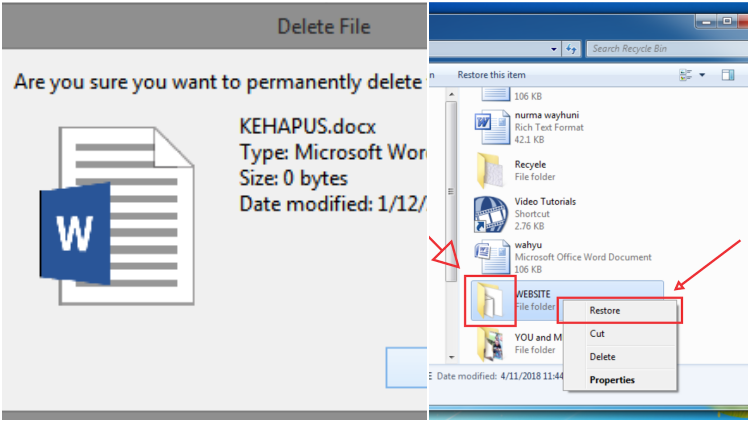The height and width of the screenshot is (422, 750).
Task: Click the Video Tutorials name text
Action: click(545, 201)
